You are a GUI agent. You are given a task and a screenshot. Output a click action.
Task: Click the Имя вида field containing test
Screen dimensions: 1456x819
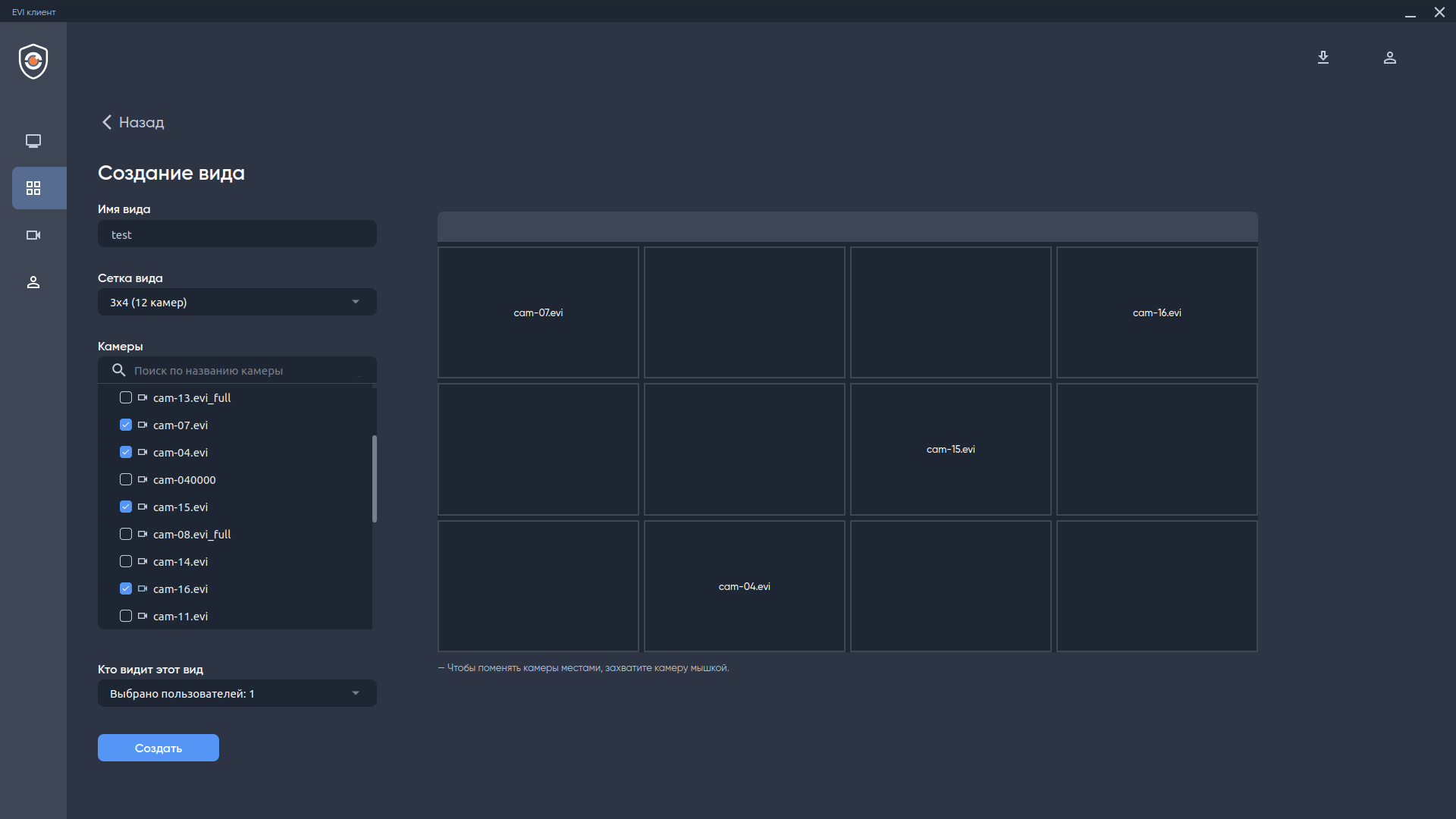click(237, 234)
